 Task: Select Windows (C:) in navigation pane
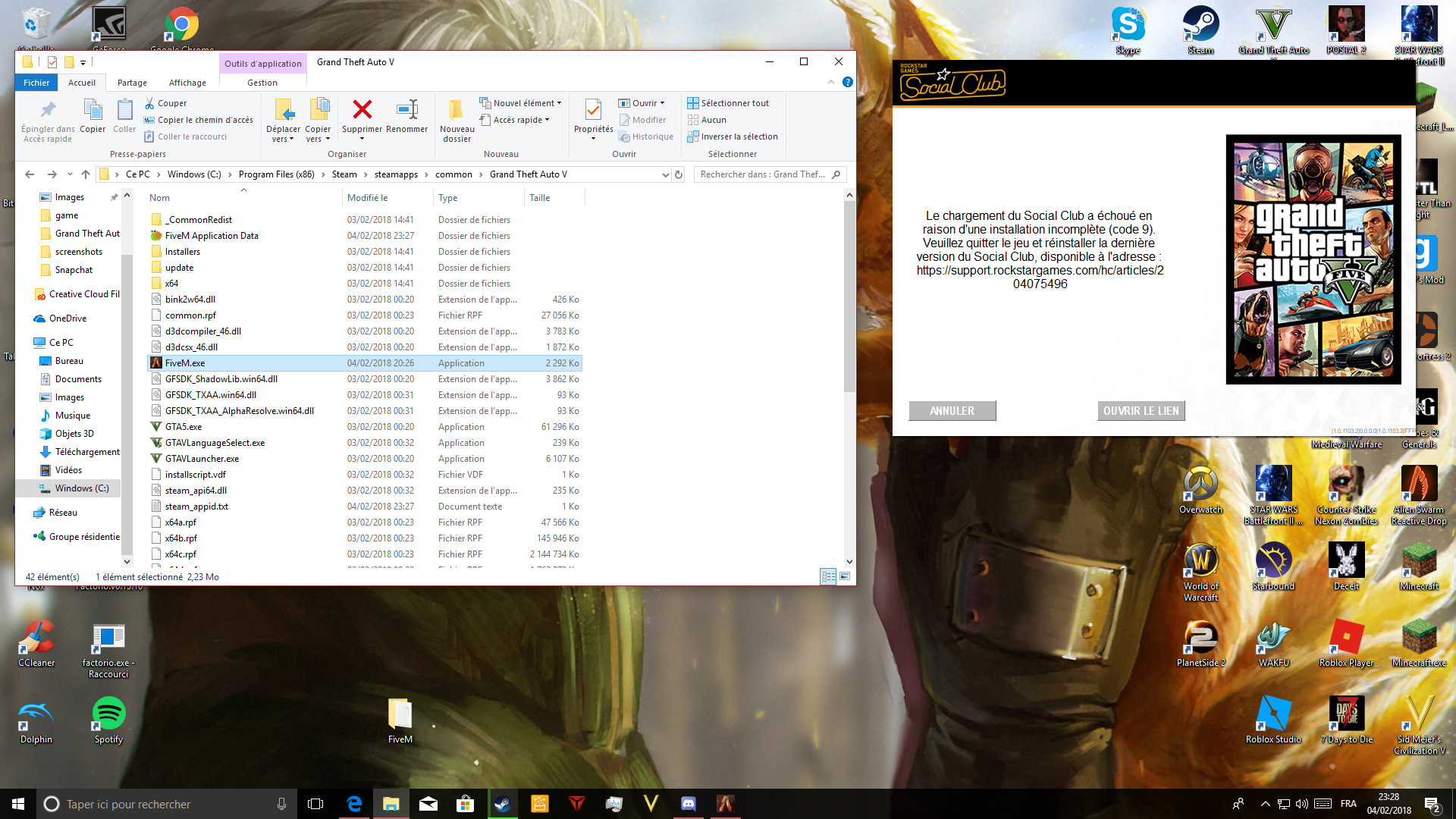click(x=73, y=488)
